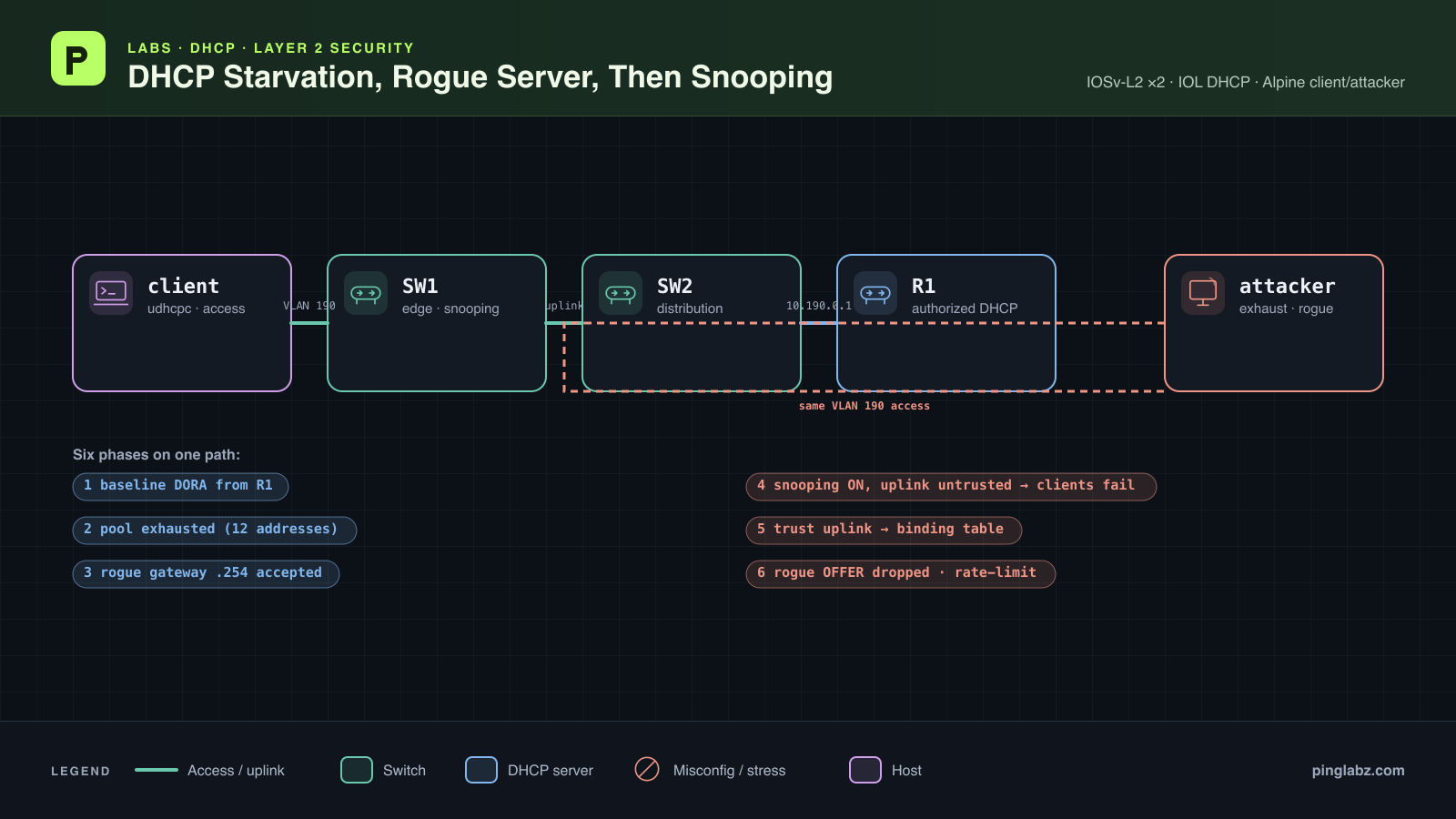
Task: Click the SW2 switch icon
Action: (621, 293)
